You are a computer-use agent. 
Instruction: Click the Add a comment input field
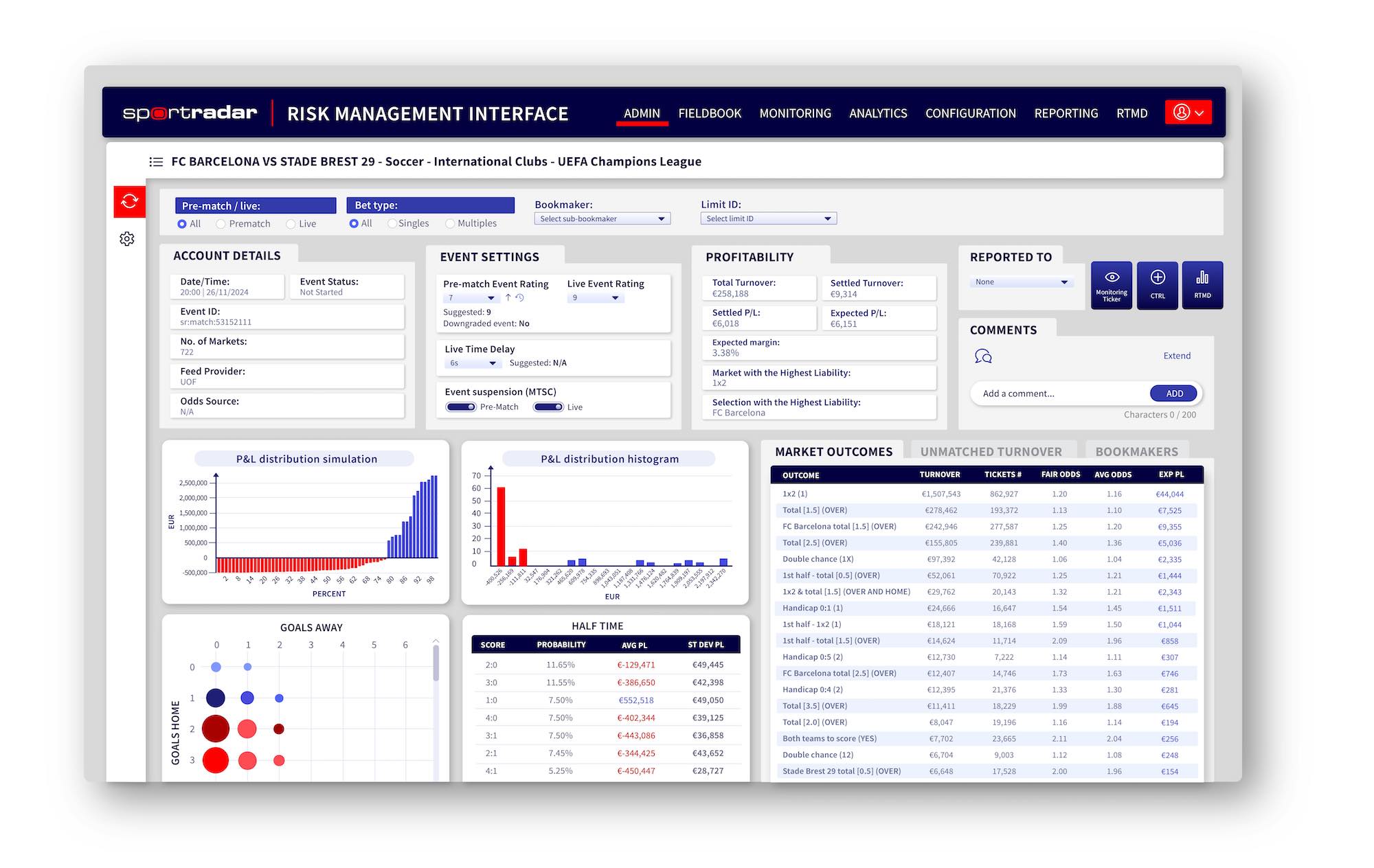1059,393
